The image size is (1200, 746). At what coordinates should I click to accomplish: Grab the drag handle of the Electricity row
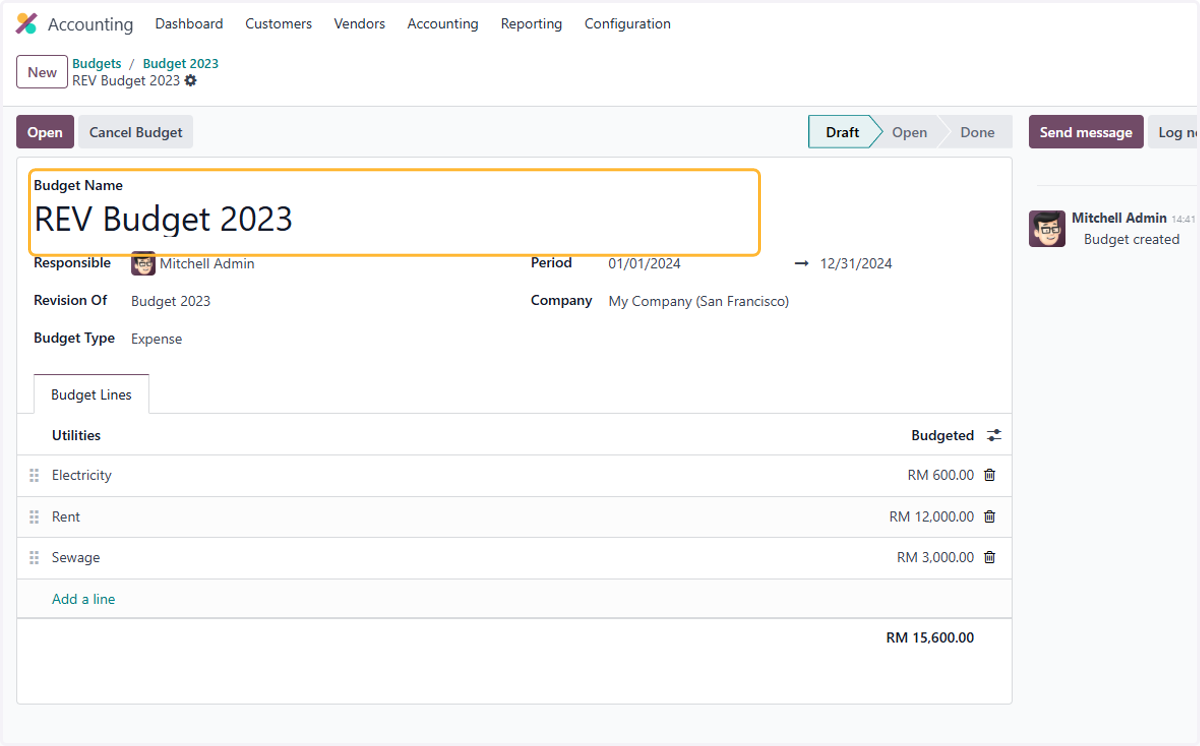[34, 476]
